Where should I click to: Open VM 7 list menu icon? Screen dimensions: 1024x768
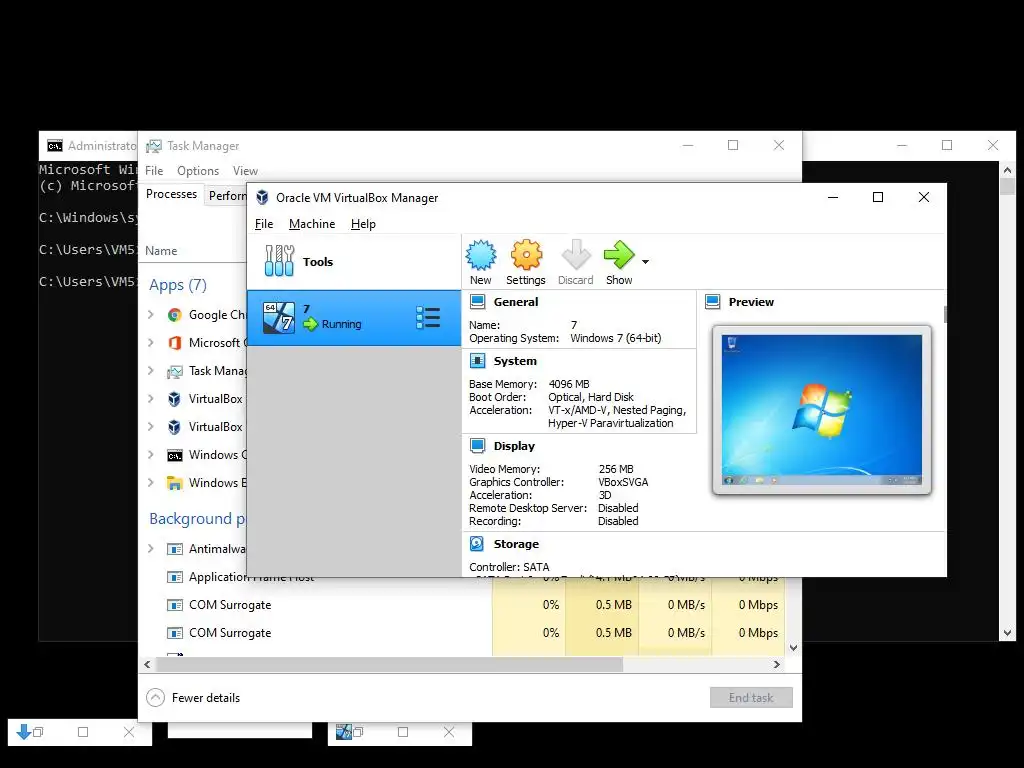428,318
